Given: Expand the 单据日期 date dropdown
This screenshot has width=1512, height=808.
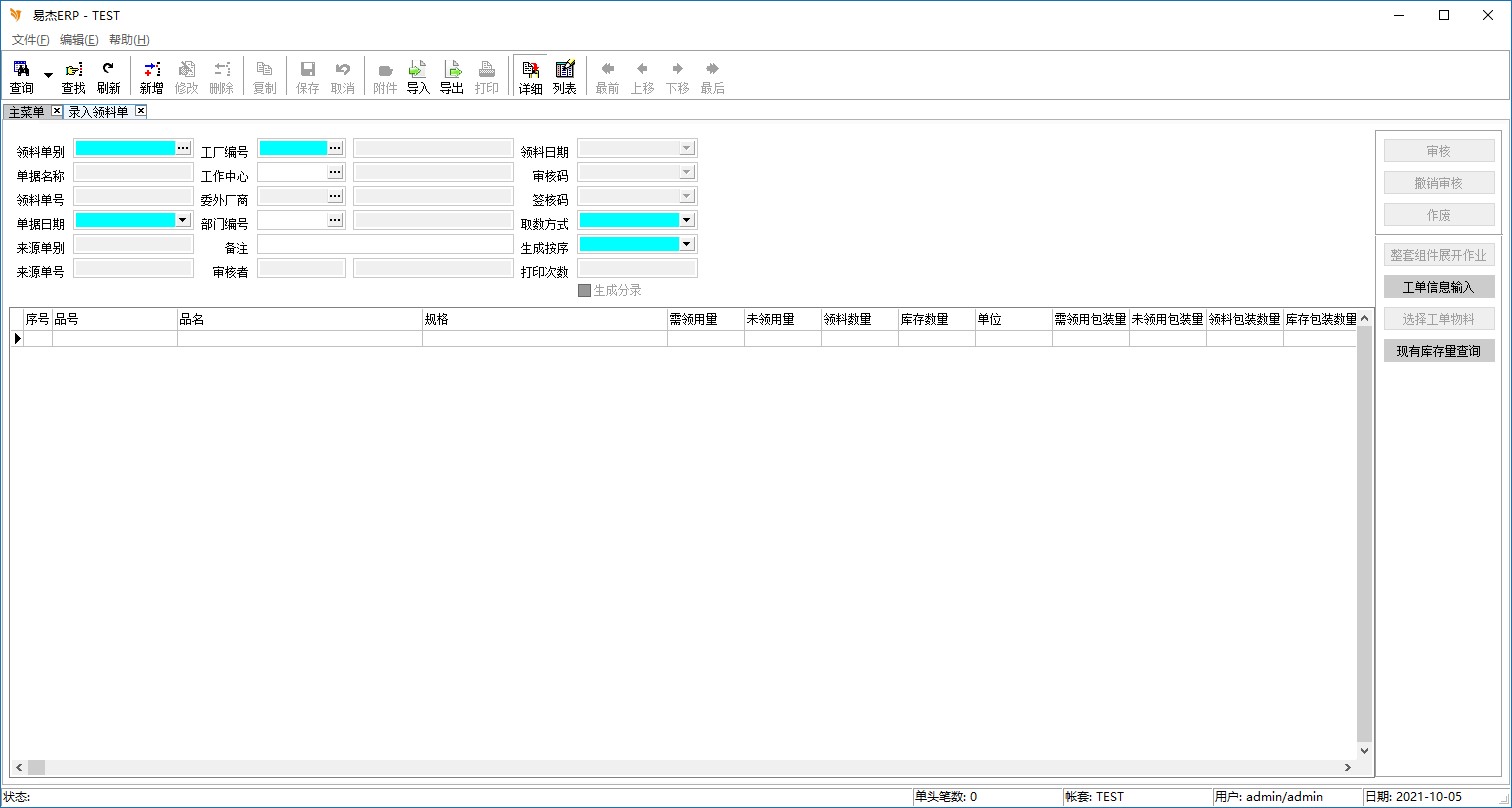Looking at the screenshot, I should (x=182, y=220).
